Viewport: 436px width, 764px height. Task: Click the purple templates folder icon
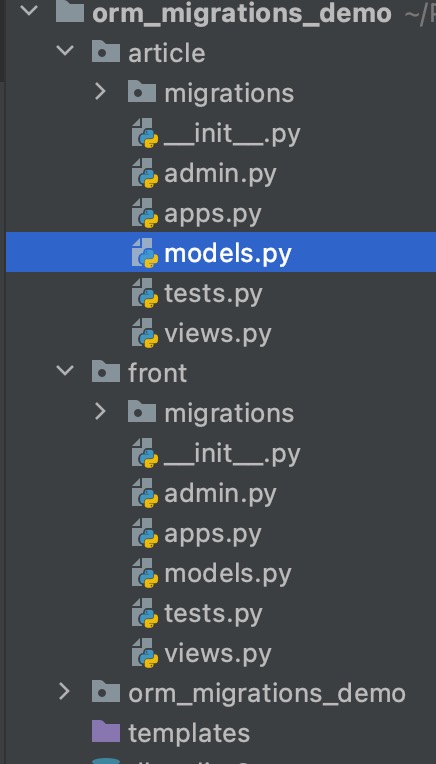(x=106, y=732)
